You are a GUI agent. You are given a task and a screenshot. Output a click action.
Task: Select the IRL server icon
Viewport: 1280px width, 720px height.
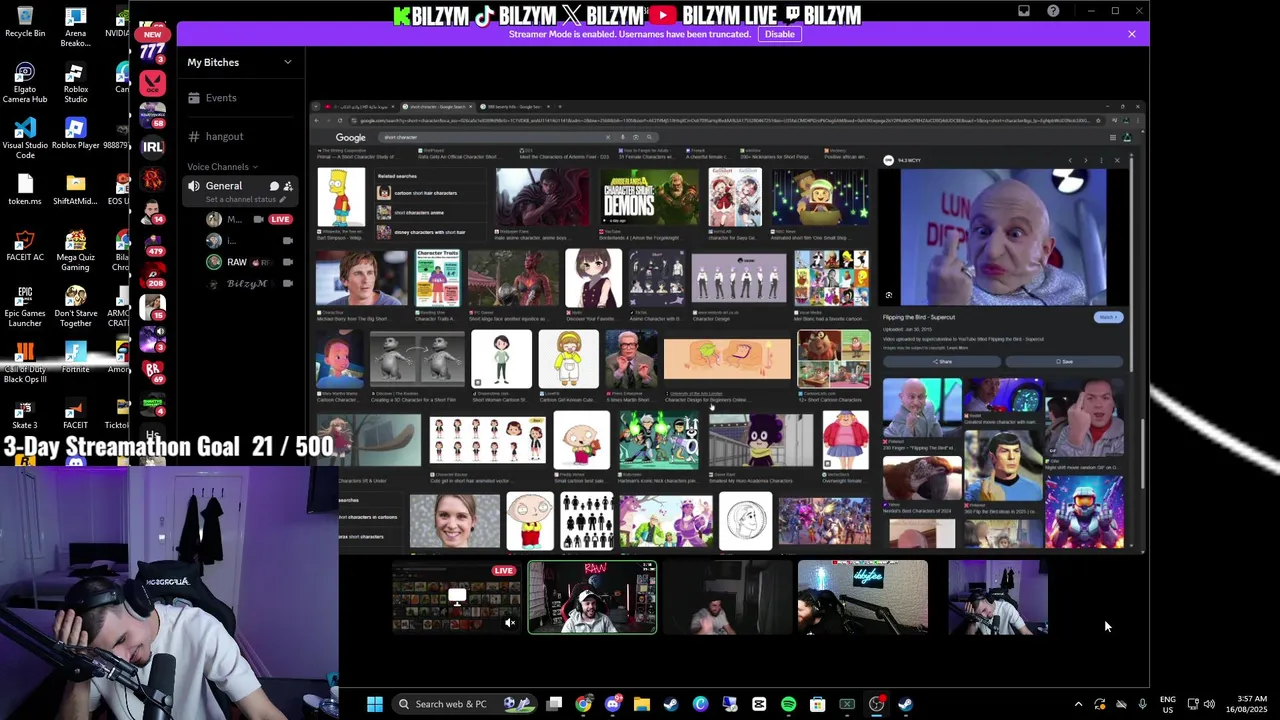point(152,146)
